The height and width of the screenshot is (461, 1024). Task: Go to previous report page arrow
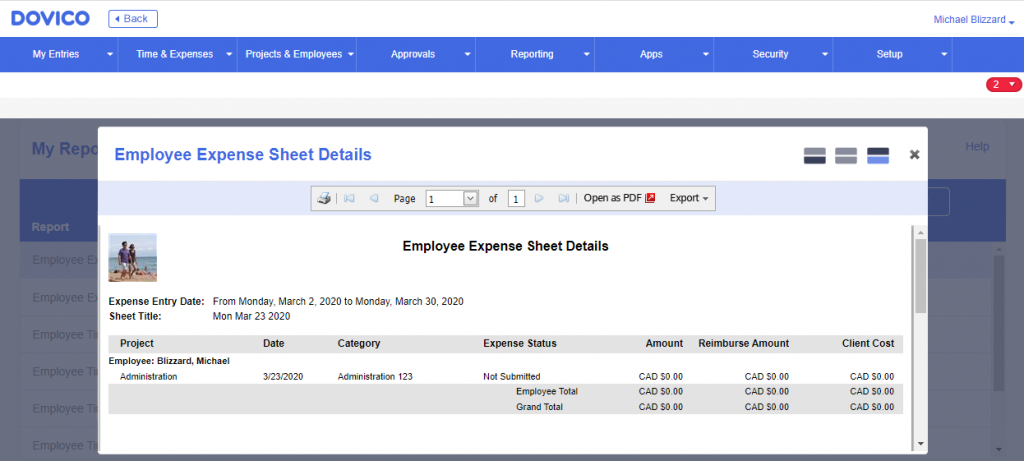(374, 199)
